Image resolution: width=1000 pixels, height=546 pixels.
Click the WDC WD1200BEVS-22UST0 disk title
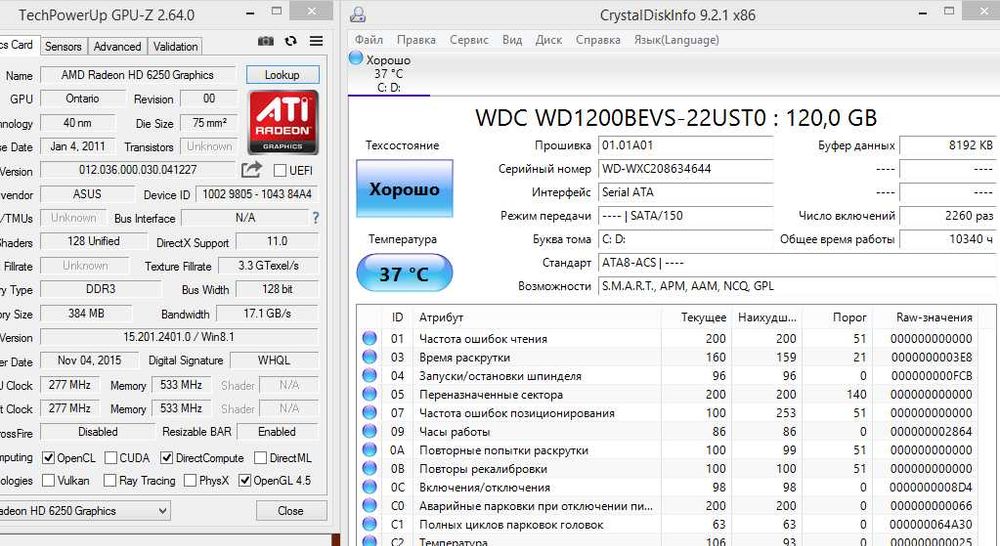tap(676, 118)
